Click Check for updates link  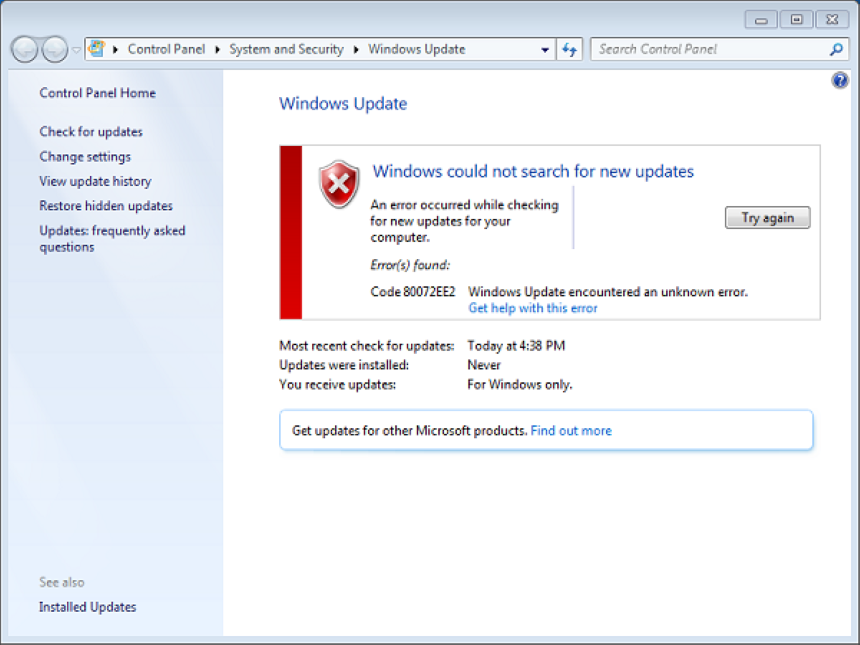[x=91, y=132]
